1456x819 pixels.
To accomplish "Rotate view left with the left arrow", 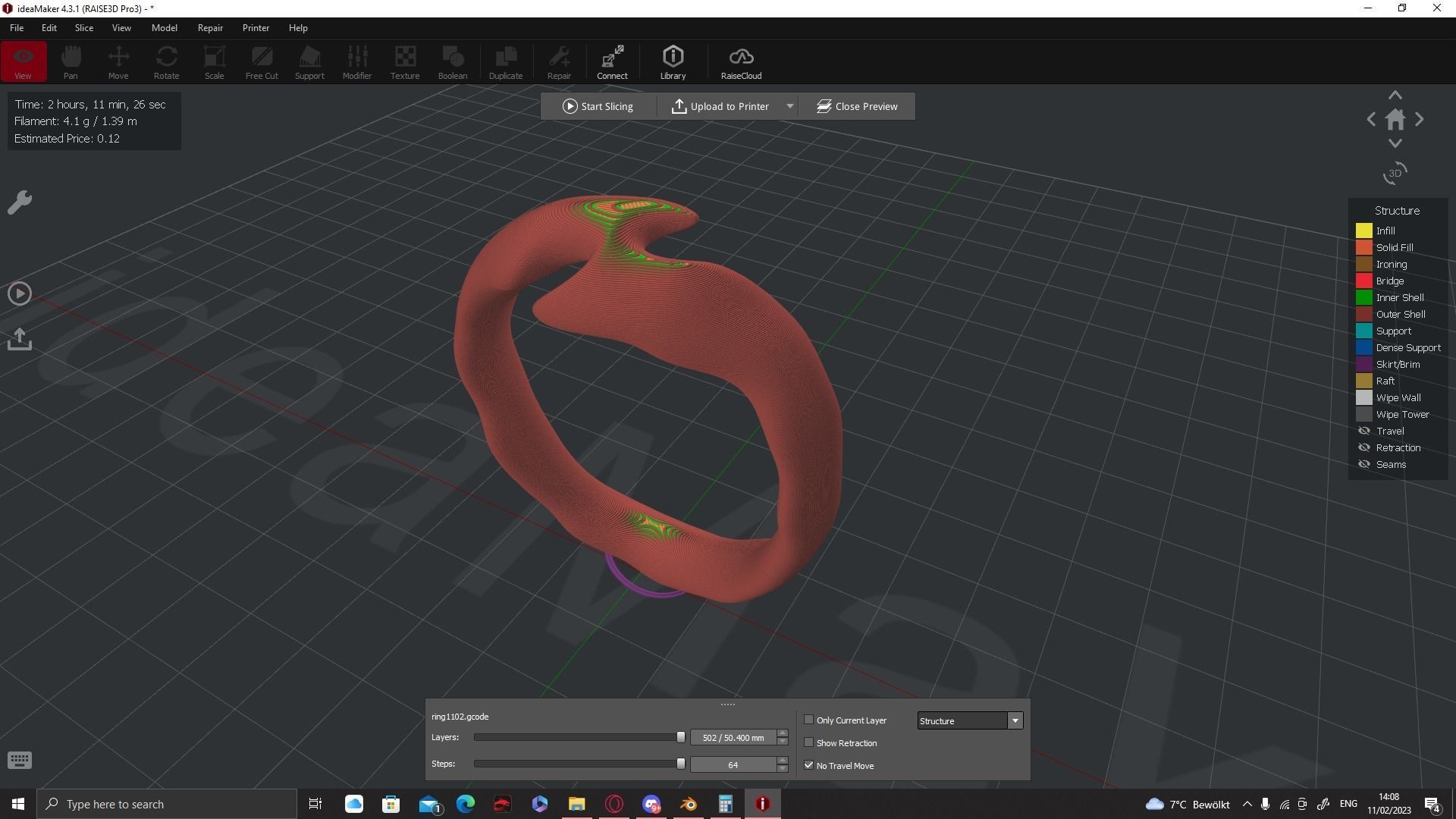I will point(1371,119).
